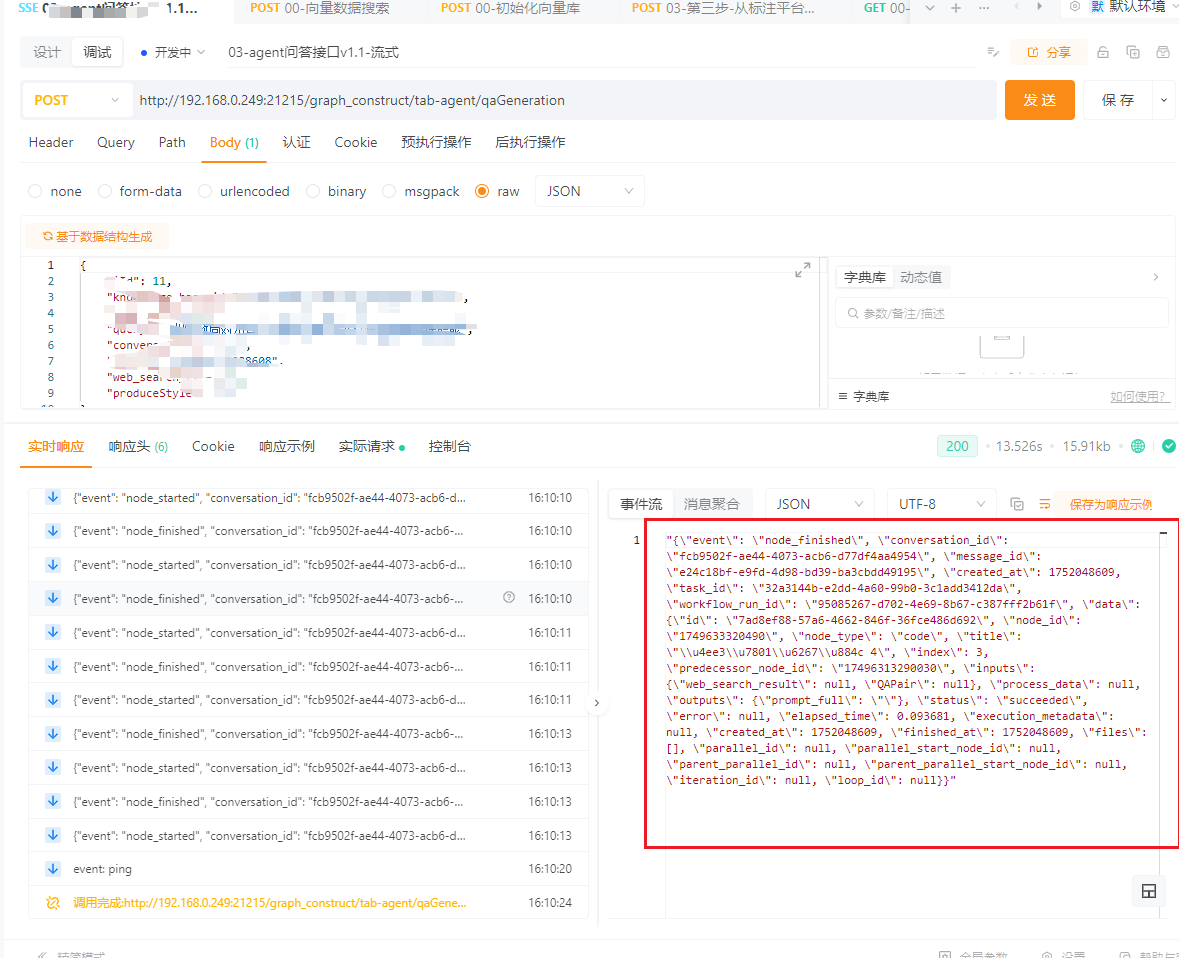
Task: Click the green check validation icon
Action: 1168,446
